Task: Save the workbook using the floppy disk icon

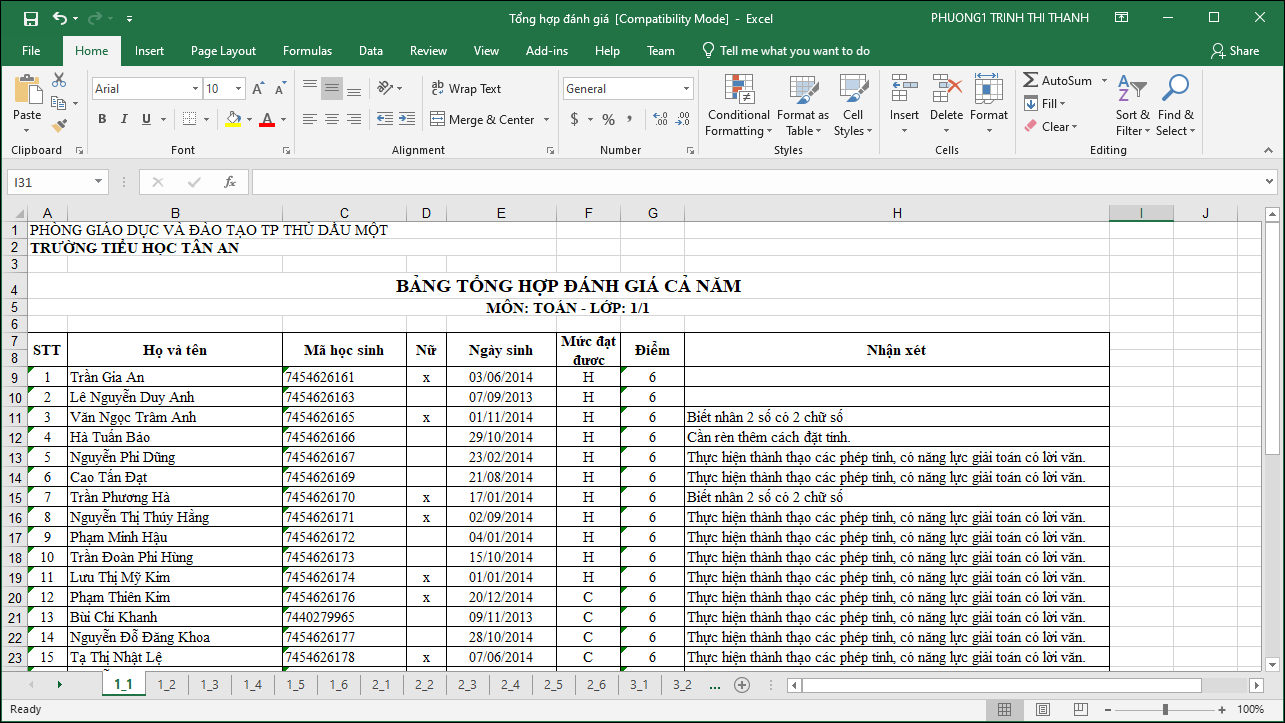Action: click(x=30, y=18)
